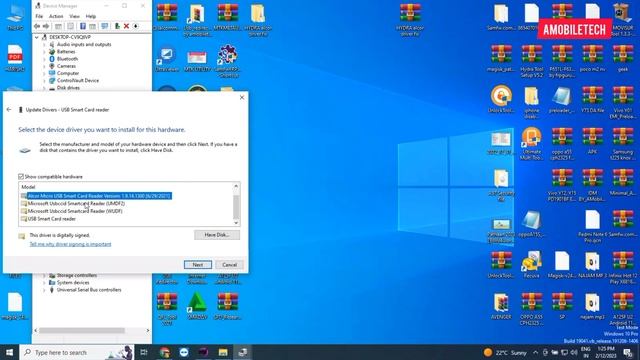Click Device Manager taskbar button
This screenshot has height=360, width=640.
[243, 352]
